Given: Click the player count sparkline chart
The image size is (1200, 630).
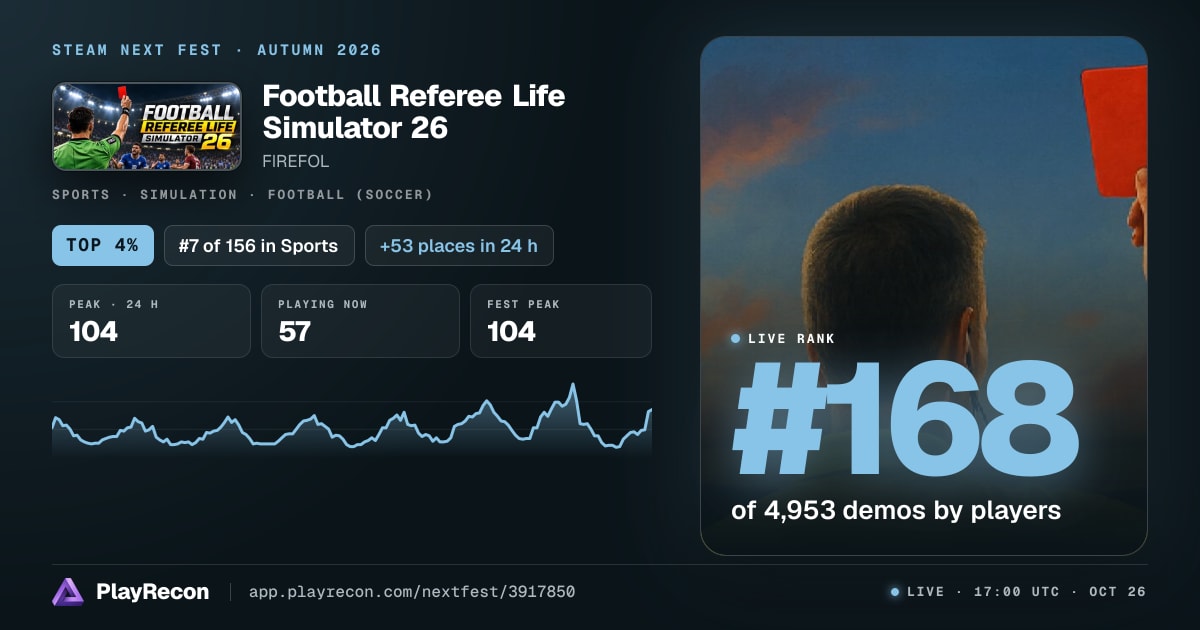Looking at the screenshot, I should click(352, 420).
